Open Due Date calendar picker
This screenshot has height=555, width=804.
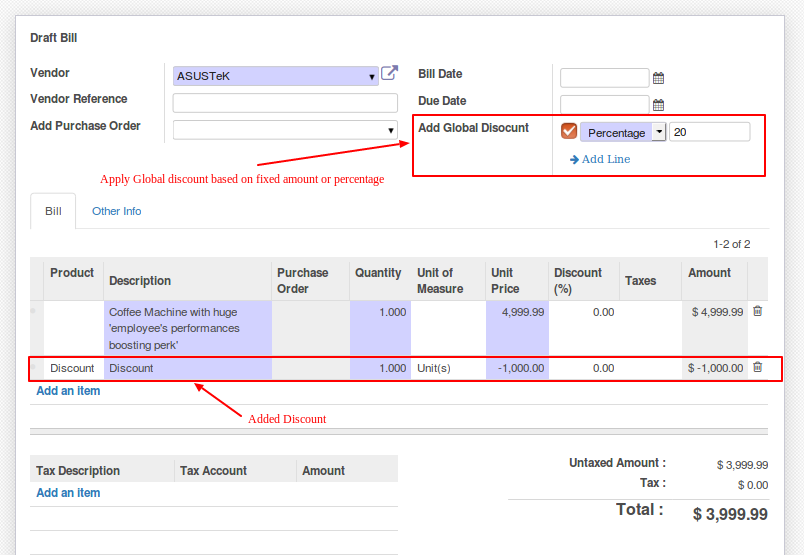pos(658,104)
